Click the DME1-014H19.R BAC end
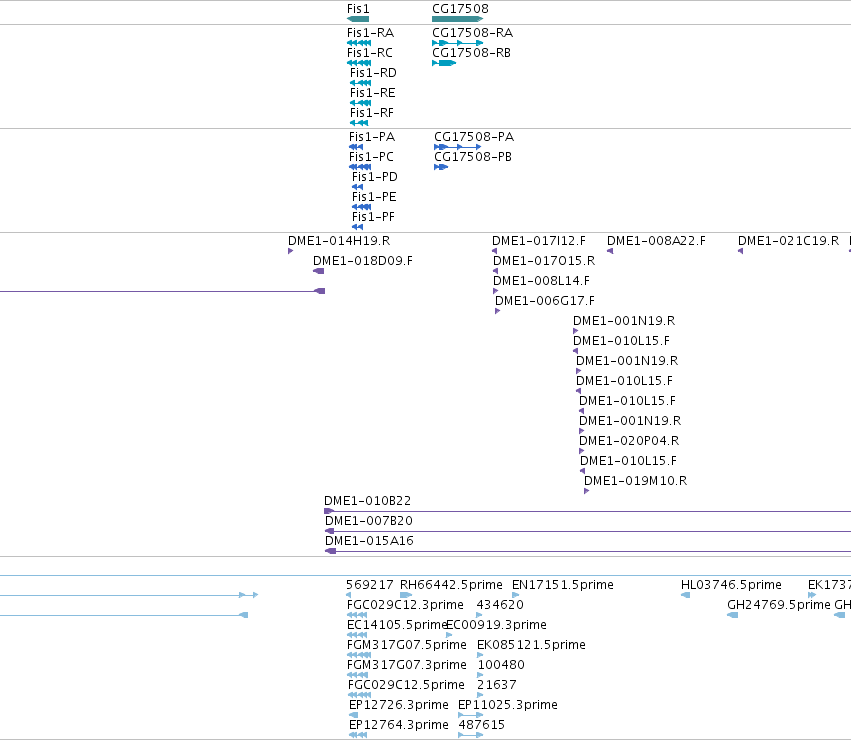 point(290,251)
